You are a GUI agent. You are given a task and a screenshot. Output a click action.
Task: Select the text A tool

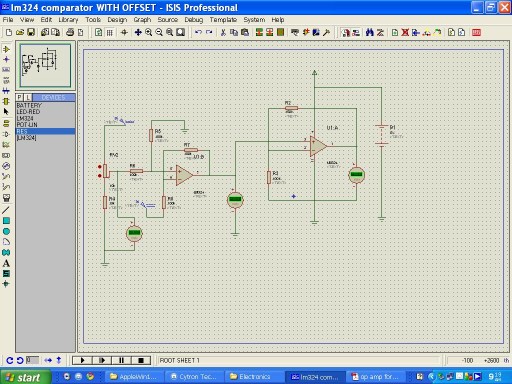6,263
